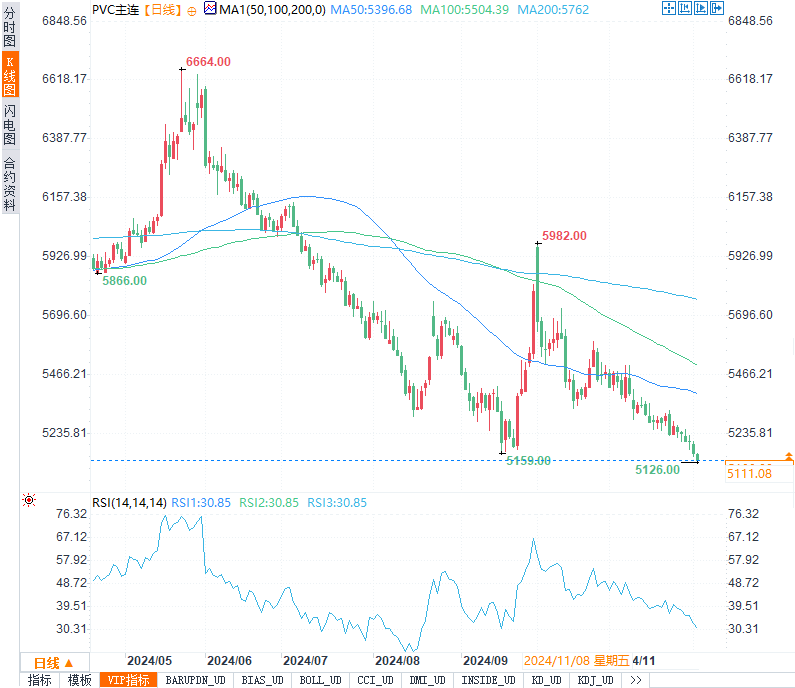Viewport: 795px width, 688px height.
Task: Click the 指标 button at bottom left
Action: point(39,680)
